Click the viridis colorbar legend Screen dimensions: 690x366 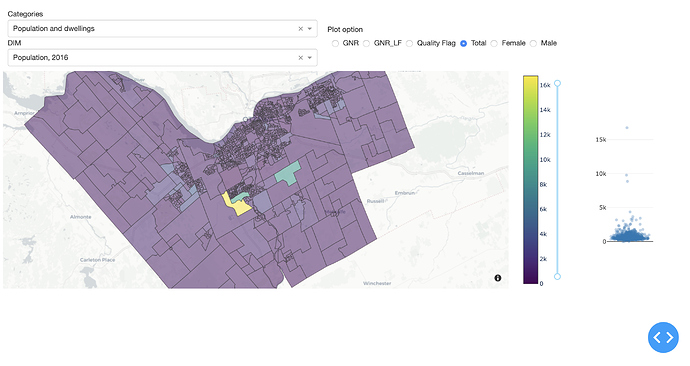click(531, 179)
